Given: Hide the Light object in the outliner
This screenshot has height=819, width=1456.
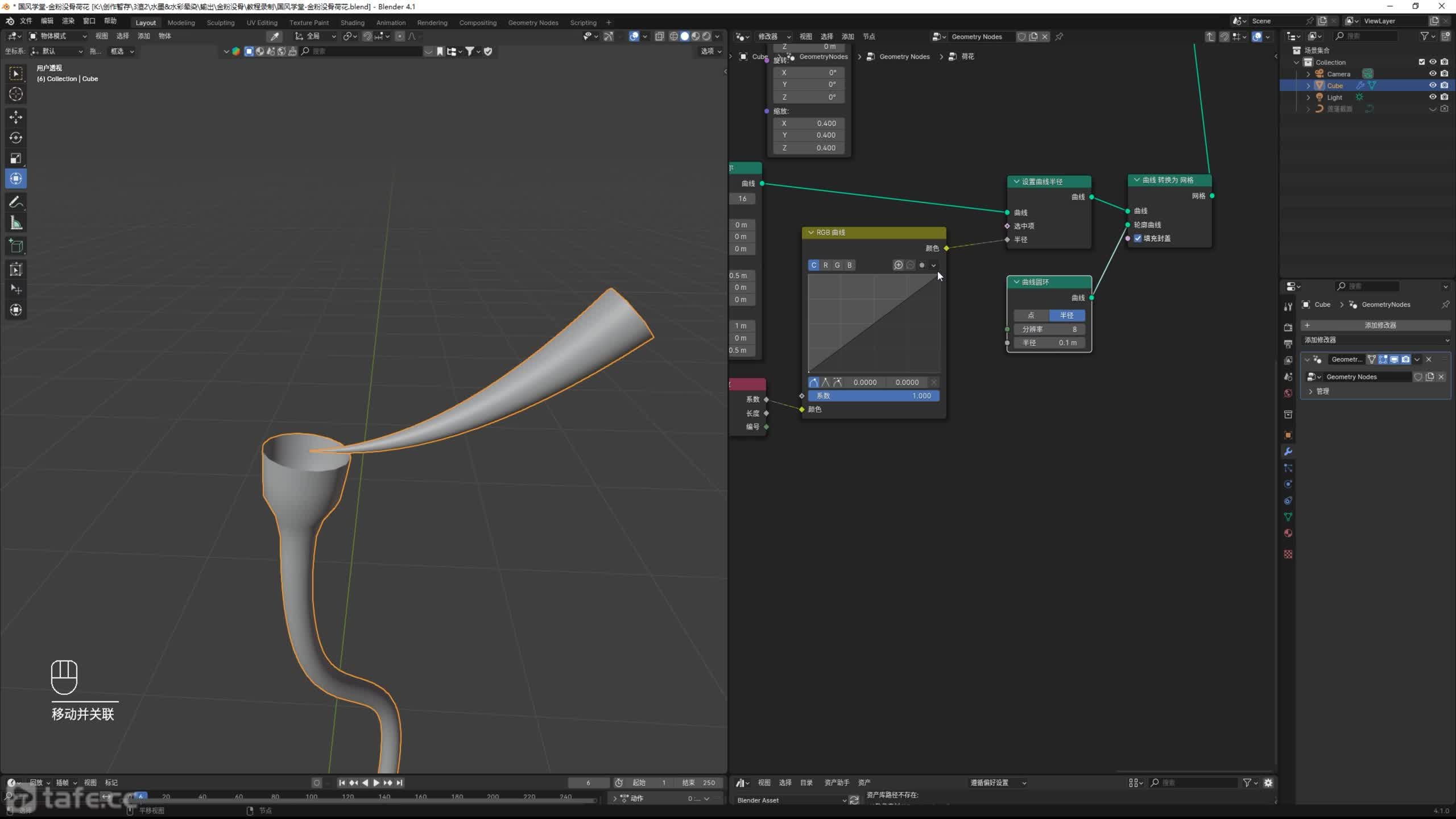Looking at the screenshot, I should pos(1433,97).
